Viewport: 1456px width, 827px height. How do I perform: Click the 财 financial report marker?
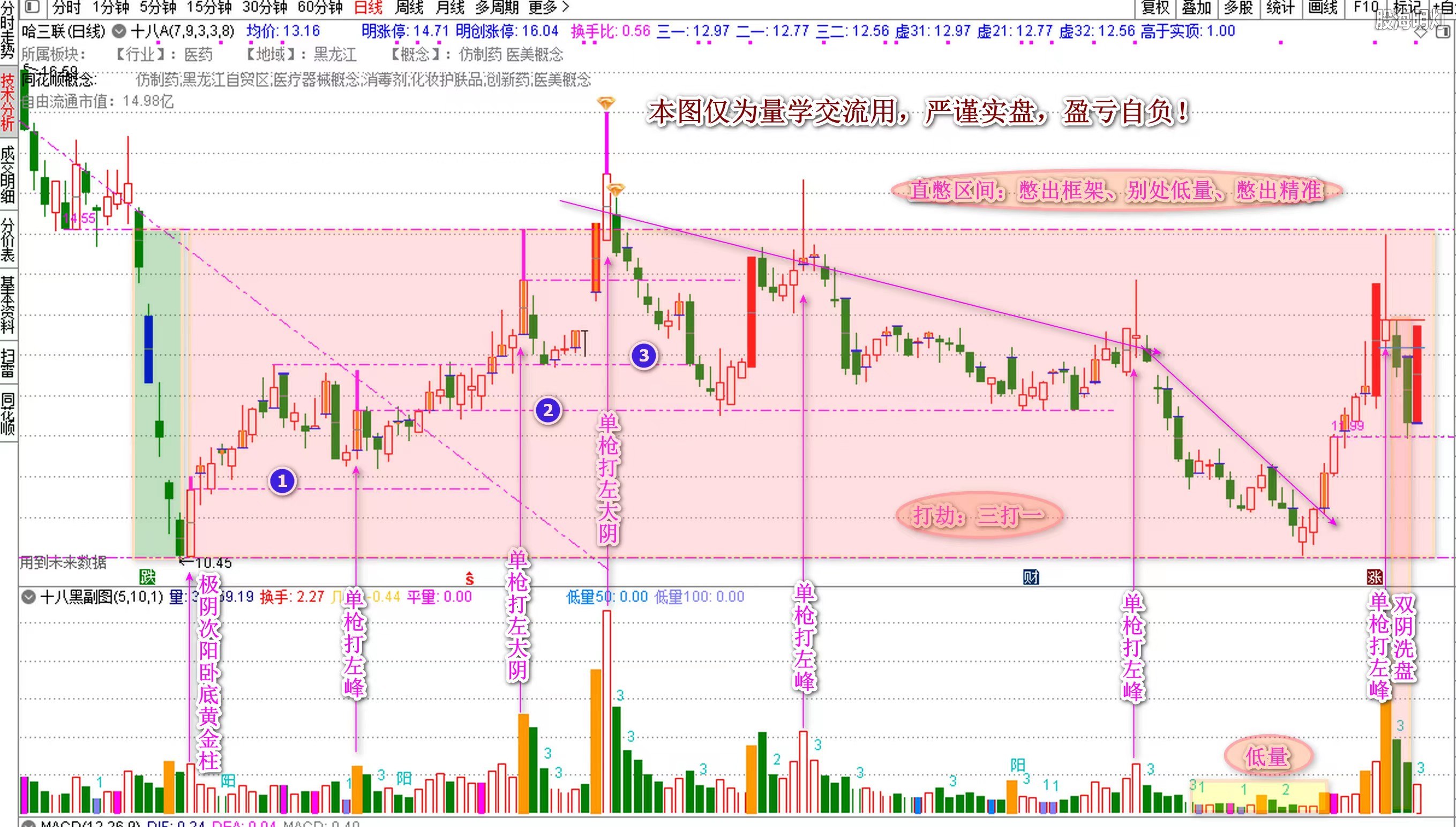tap(1031, 577)
